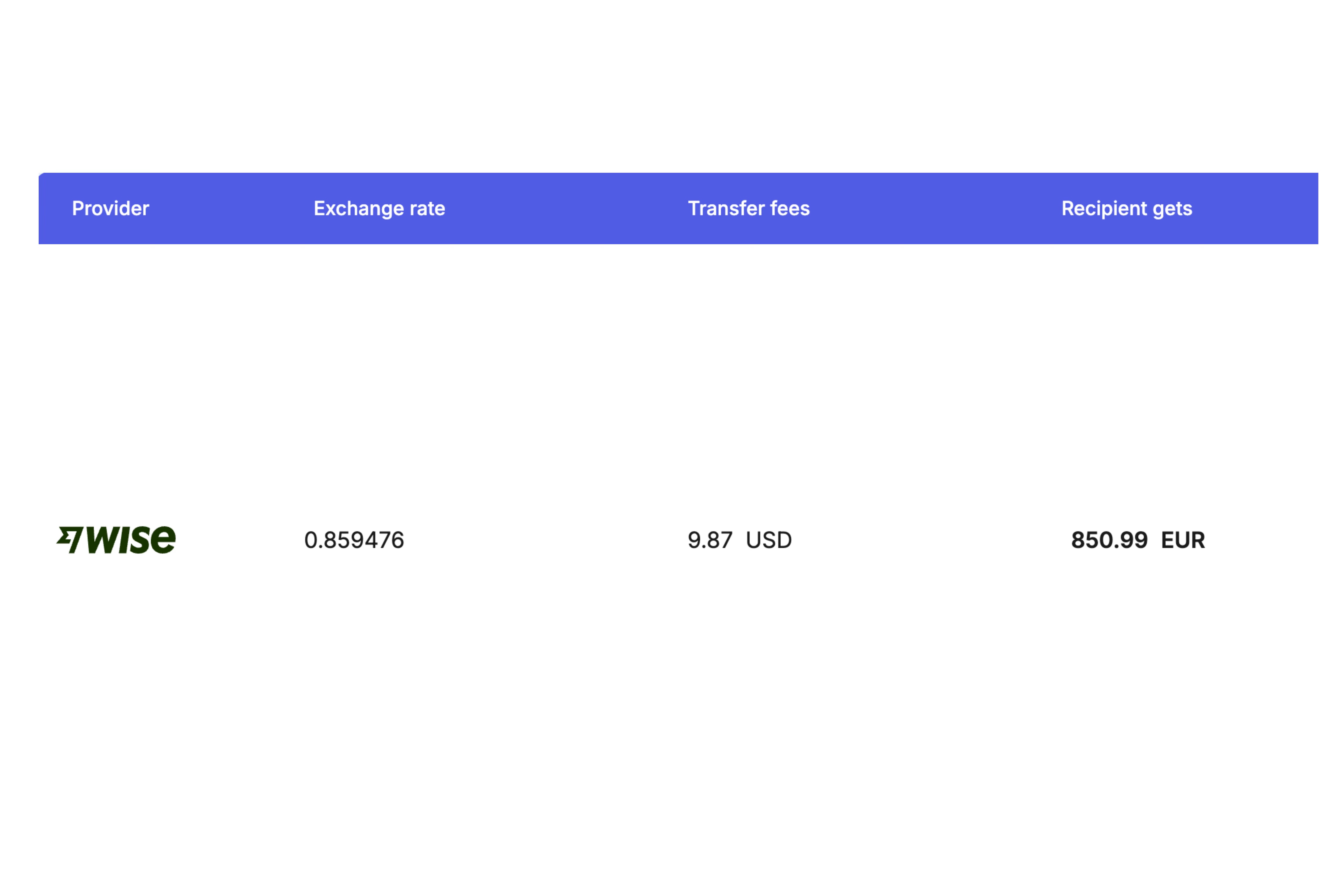This screenshot has height=896, width=1344.
Task: Sort by the Exchange rate header
Action: 379,208
